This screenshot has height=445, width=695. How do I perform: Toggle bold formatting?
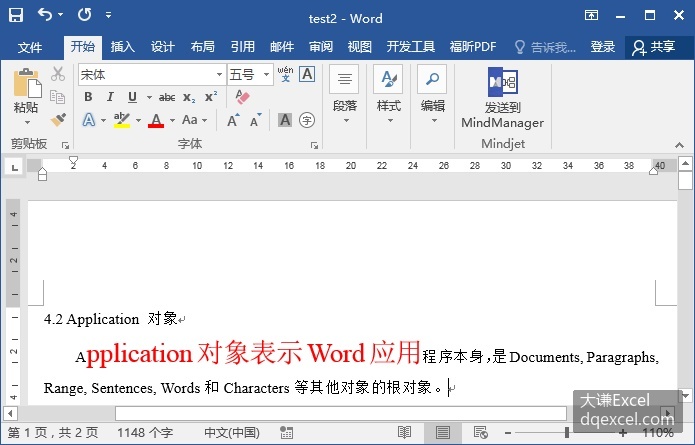coord(88,97)
